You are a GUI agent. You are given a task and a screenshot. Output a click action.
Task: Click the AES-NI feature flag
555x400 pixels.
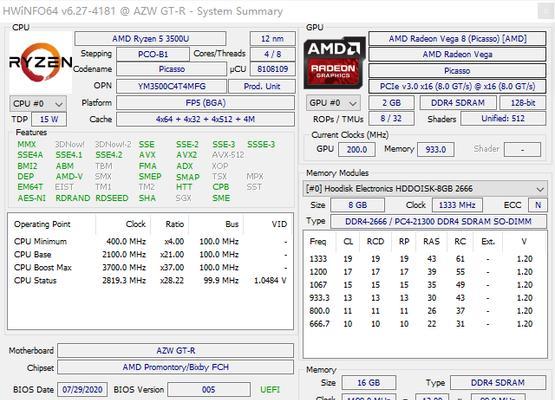point(32,198)
